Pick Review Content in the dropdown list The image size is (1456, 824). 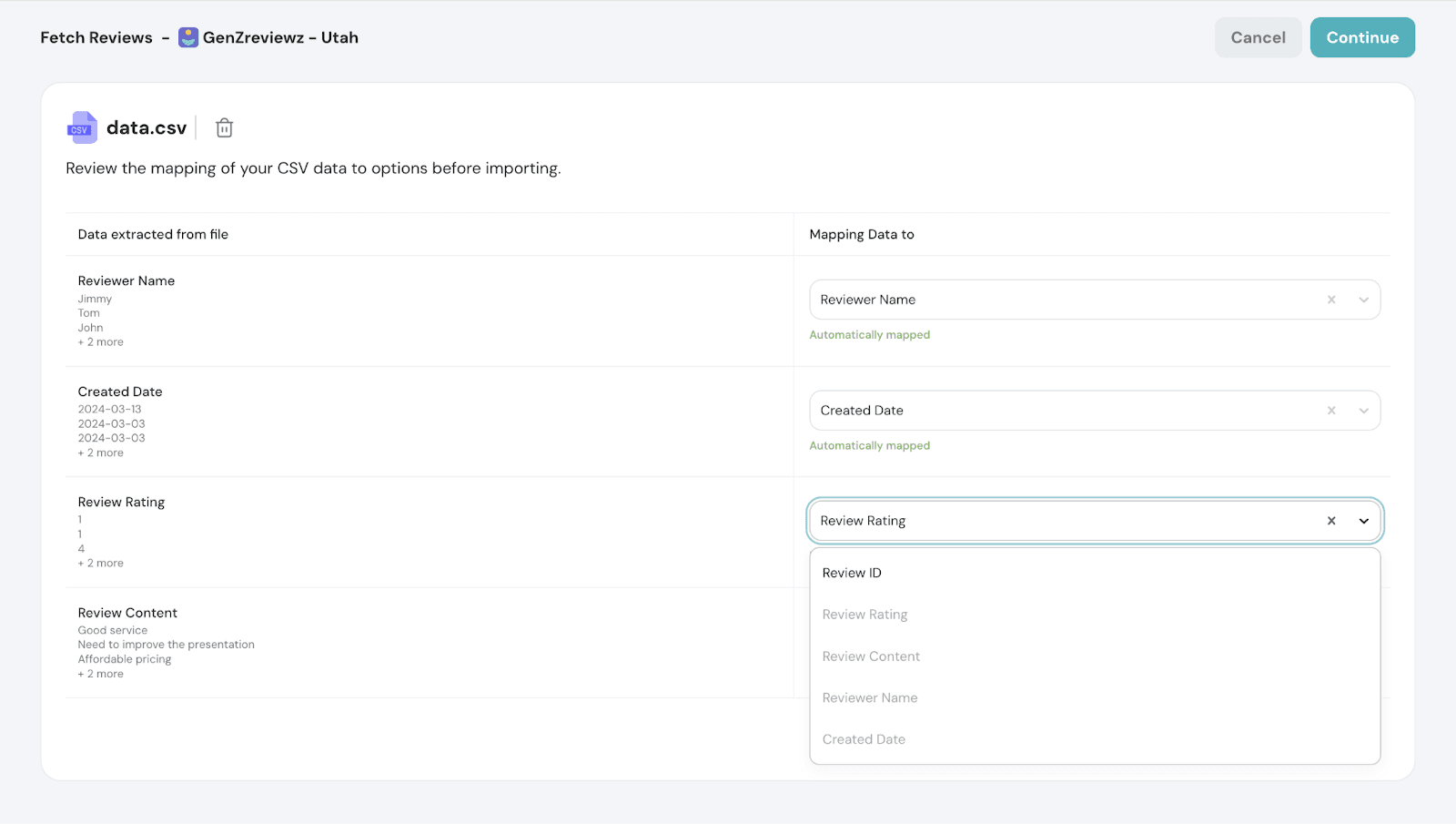871,656
